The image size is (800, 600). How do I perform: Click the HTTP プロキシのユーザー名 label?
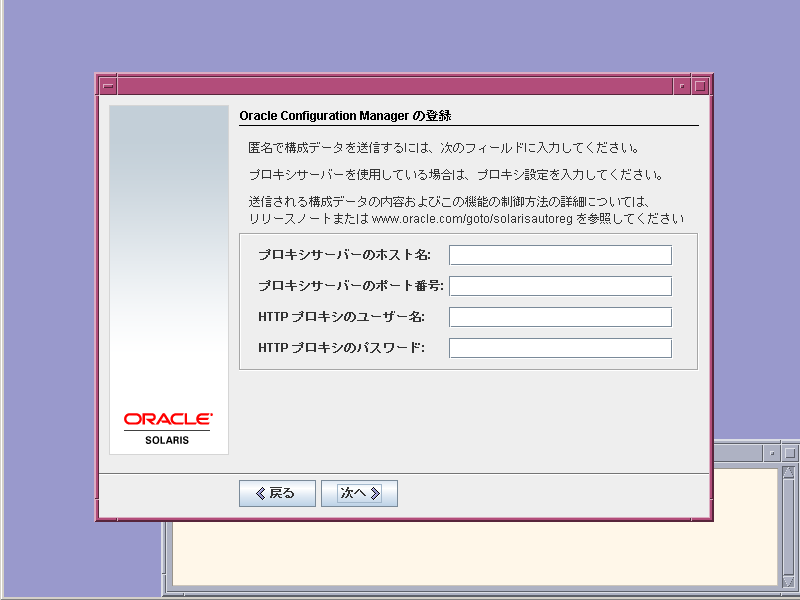(341, 317)
